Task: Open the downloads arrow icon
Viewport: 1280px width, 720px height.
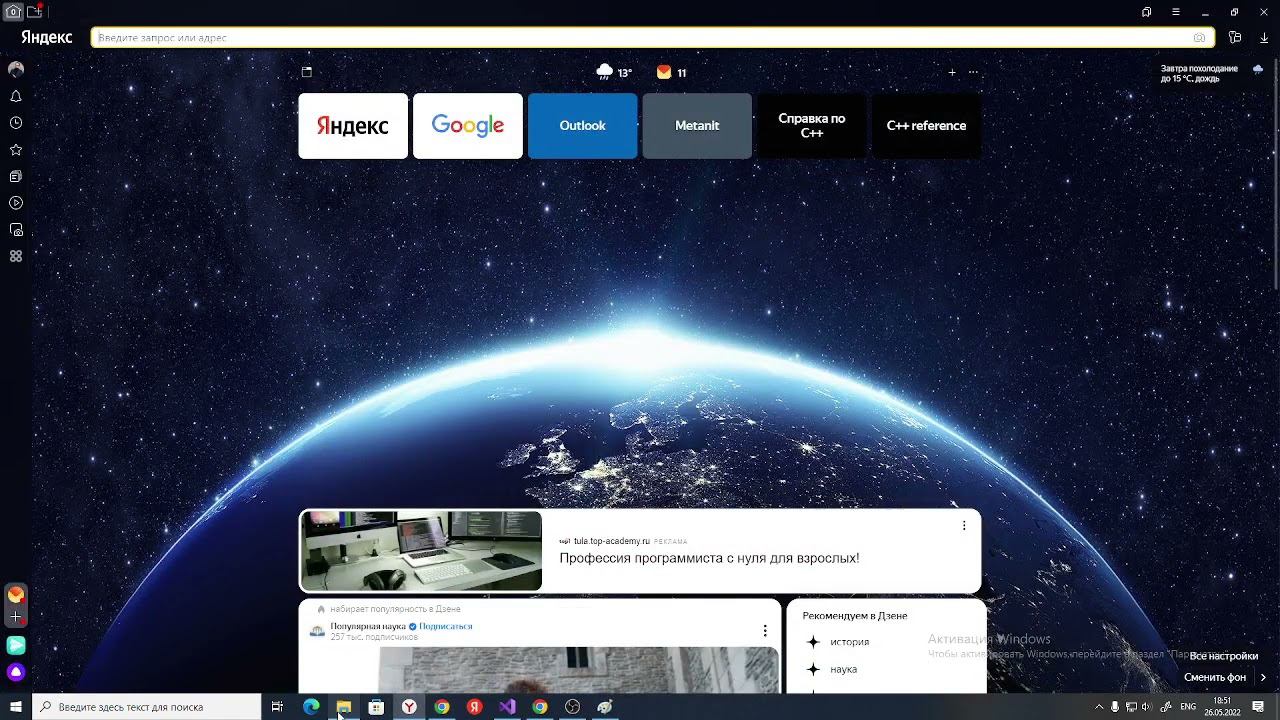Action: pos(1264,38)
